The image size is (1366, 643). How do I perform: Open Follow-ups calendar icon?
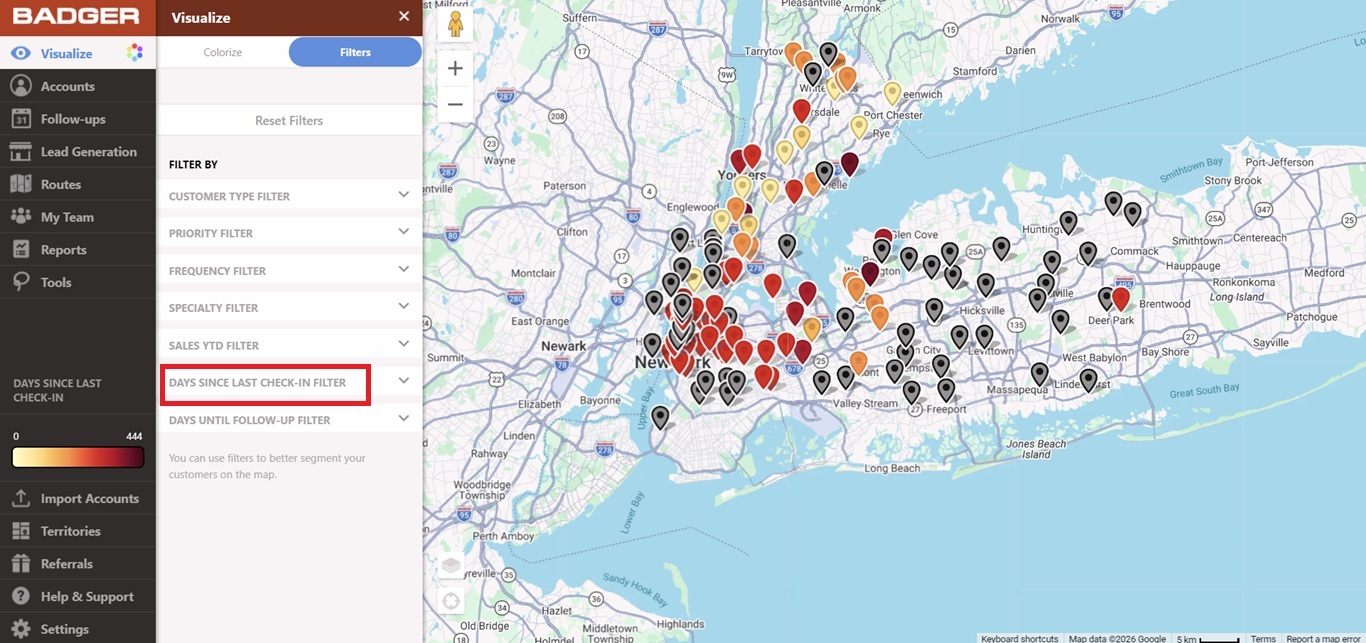point(20,119)
